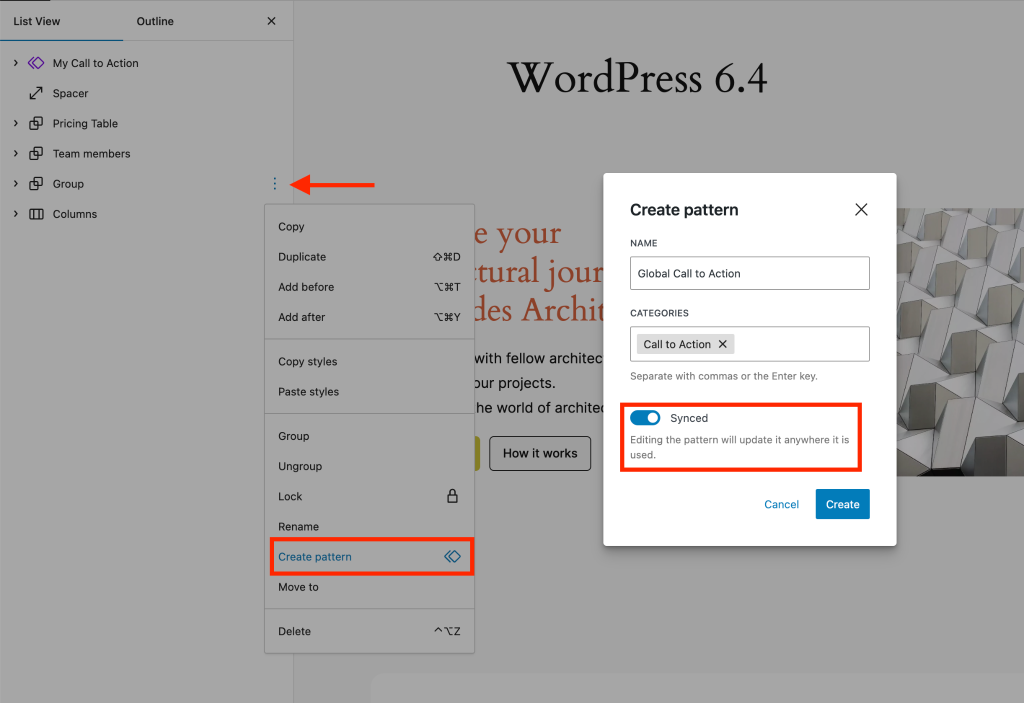1024x703 pixels.
Task: Remove the Call to Action category tag
Action: pyautogui.click(x=722, y=344)
